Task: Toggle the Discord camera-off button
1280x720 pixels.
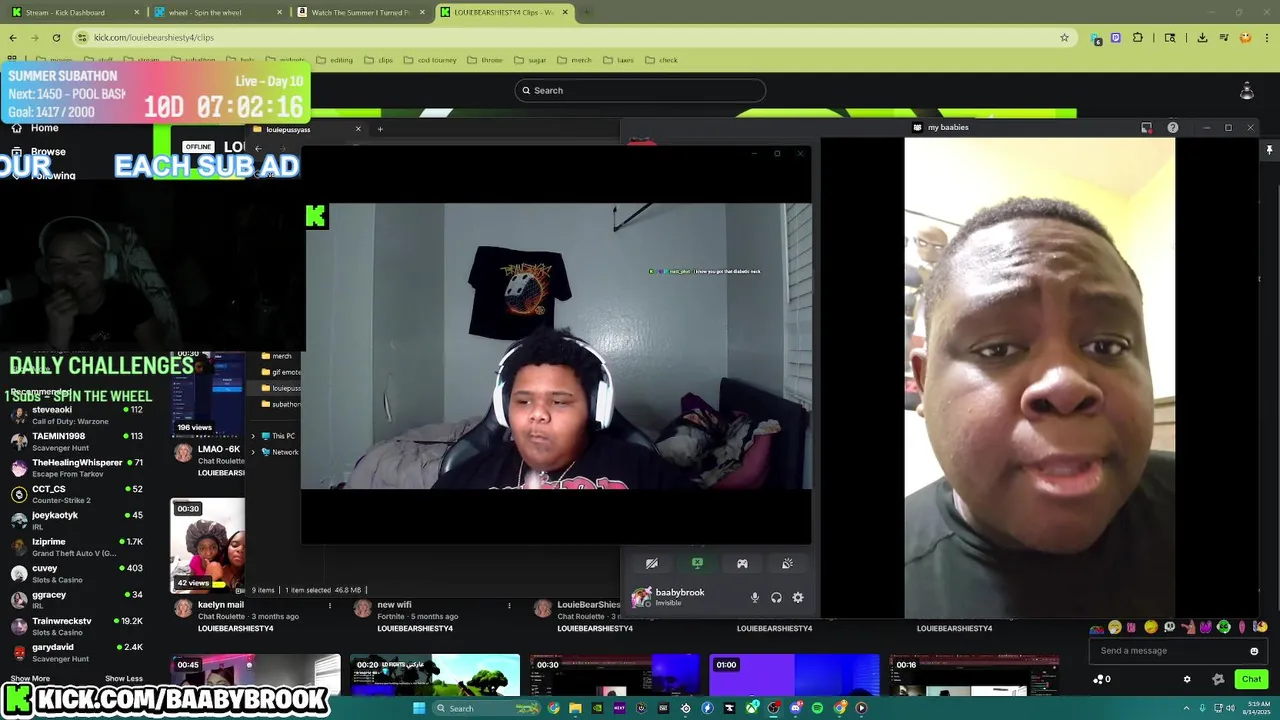Action: (652, 564)
